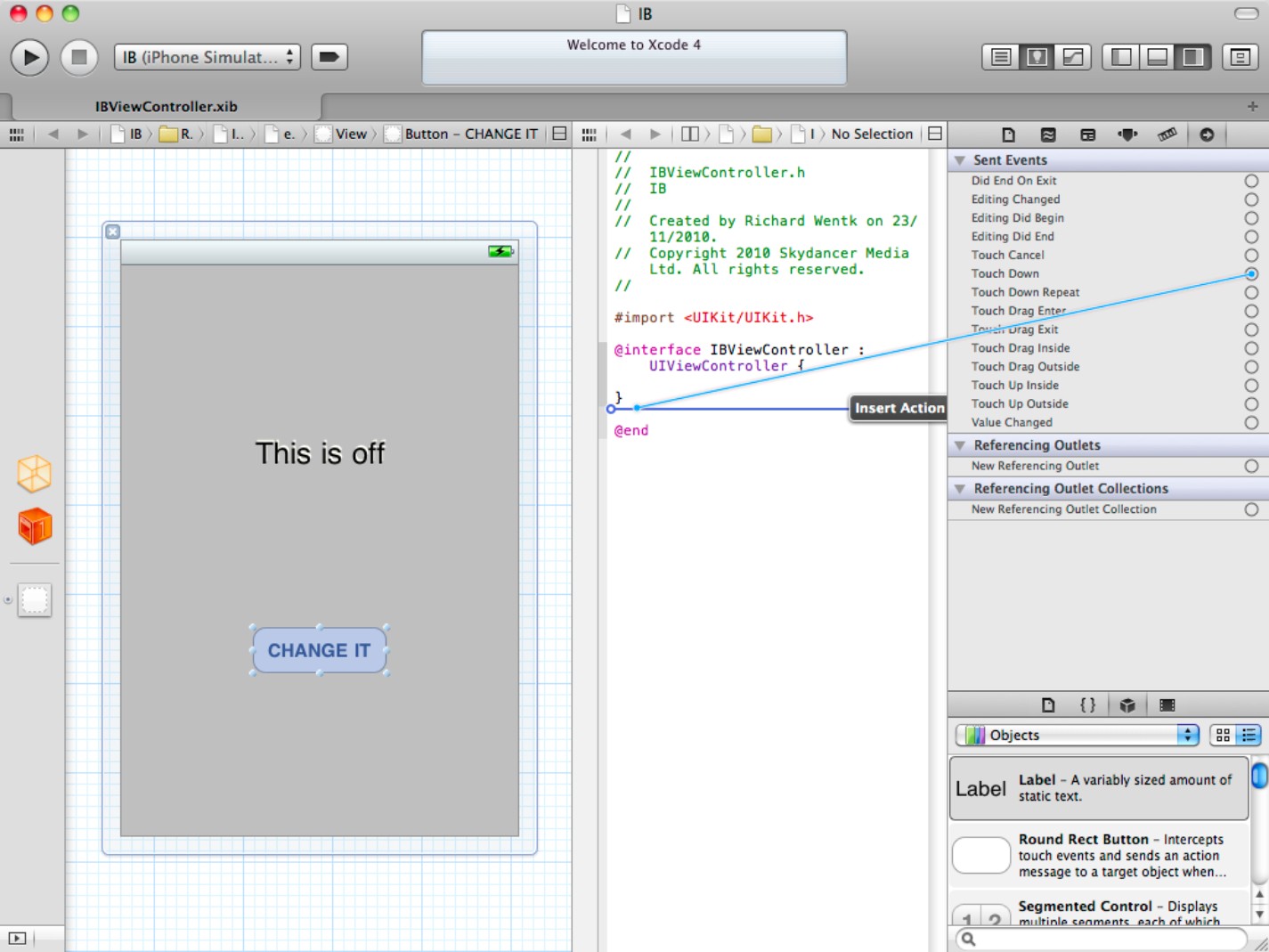The width and height of the screenshot is (1269, 952).
Task: Select the View object in dock
Action: pos(35,600)
